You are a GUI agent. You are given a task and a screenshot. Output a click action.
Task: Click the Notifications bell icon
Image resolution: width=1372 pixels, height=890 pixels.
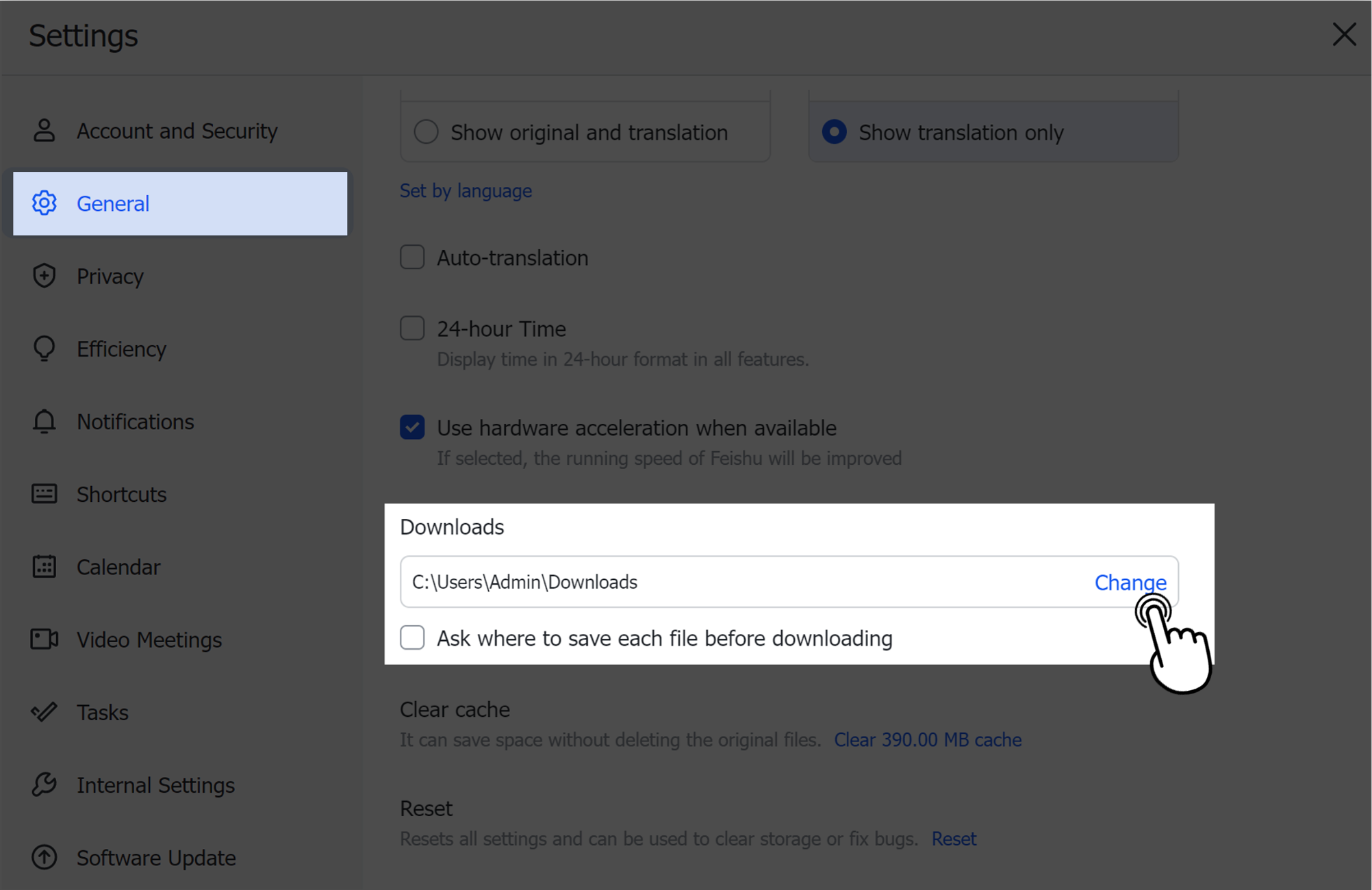(x=45, y=422)
